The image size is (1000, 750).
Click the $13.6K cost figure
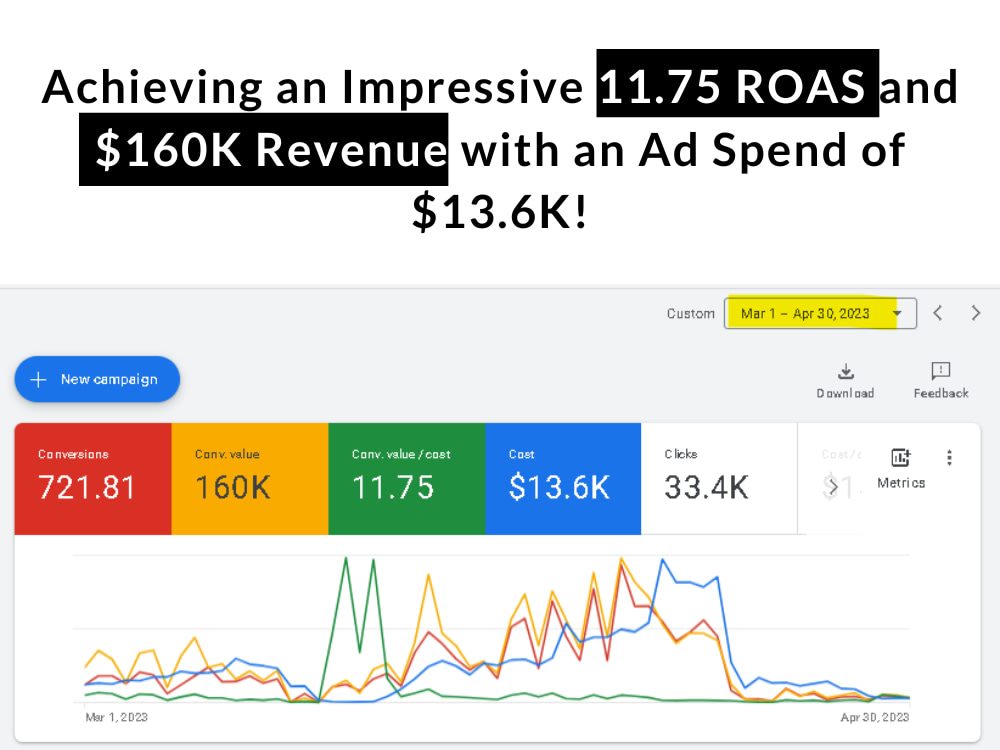[x=559, y=488]
